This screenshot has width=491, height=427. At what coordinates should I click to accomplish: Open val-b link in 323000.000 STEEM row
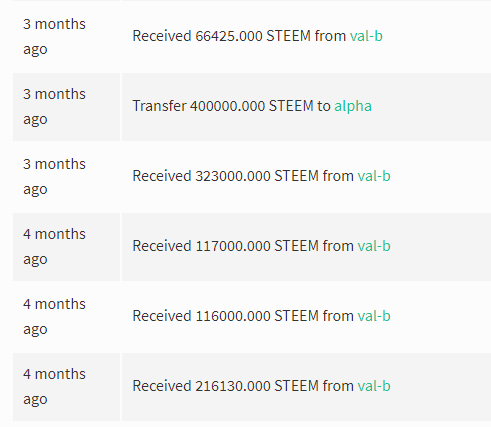[x=374, y=176]
